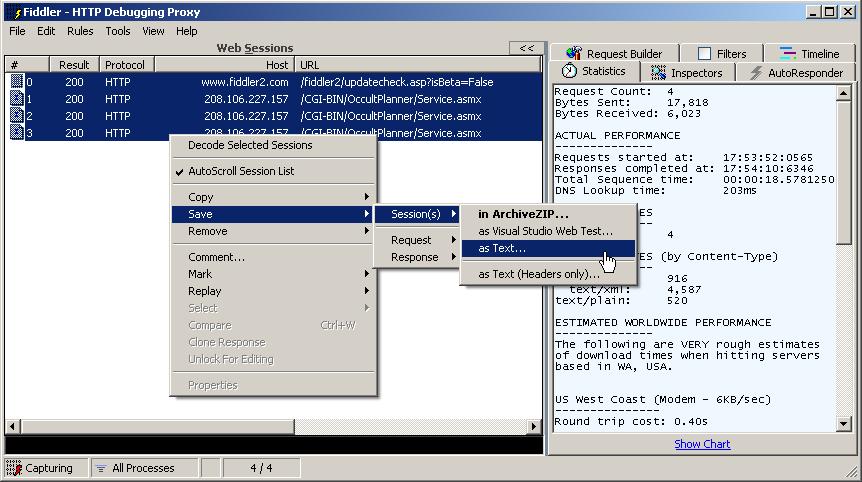Sort by the Result column header
The image size is (862, 482).
[74, 65]
